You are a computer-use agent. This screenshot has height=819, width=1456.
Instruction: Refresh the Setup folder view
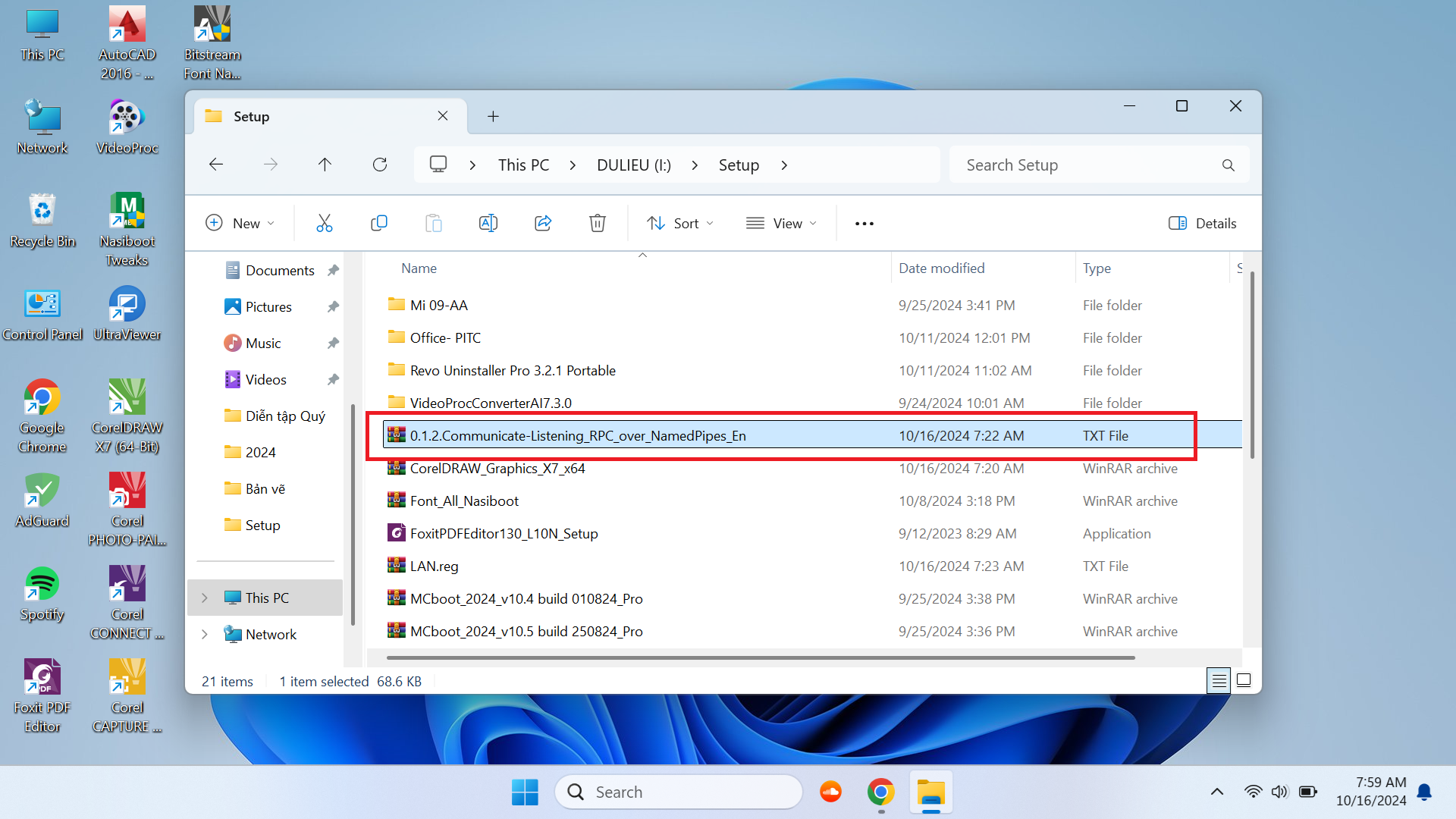tap(380, 165)
